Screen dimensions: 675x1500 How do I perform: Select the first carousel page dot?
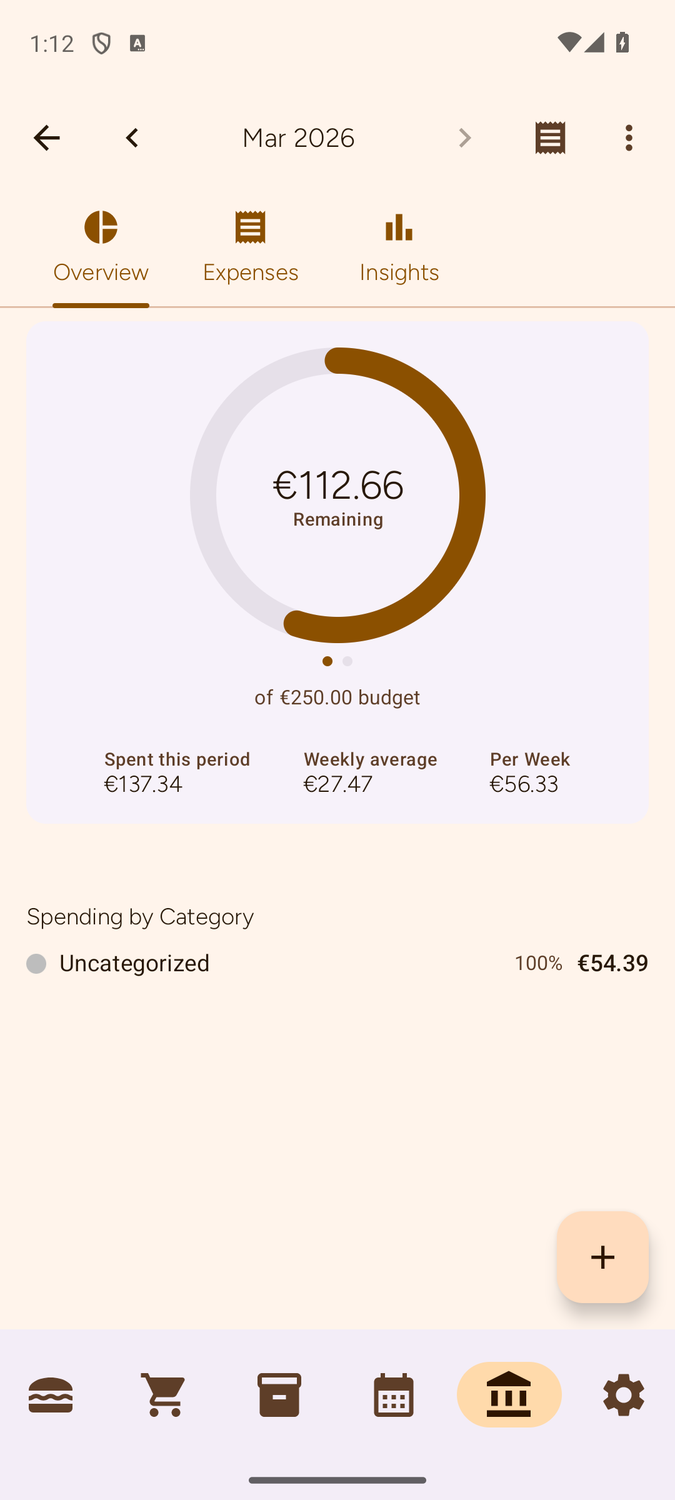(327, 661)
